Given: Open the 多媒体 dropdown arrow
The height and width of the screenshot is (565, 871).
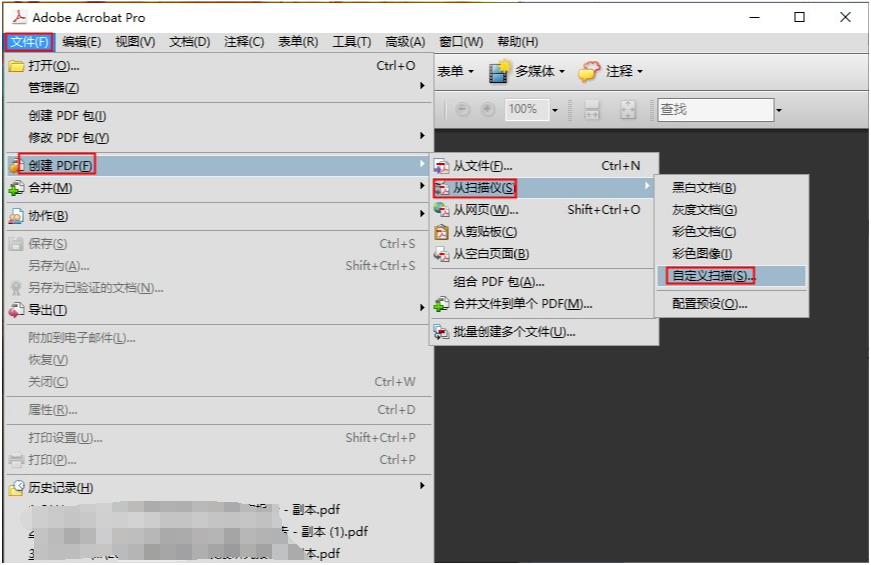Looking at the screenshot, I should click(x=562, y=72).
